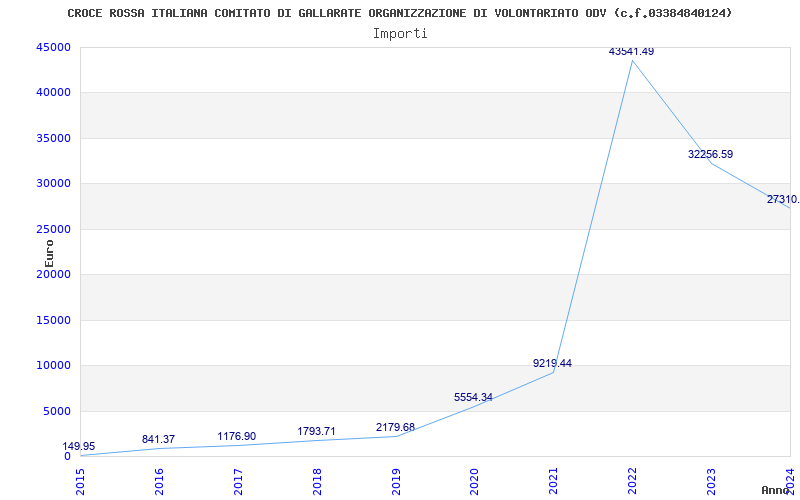
Task: Click the 1176.90 data label
Action: (x=237, y=436)
